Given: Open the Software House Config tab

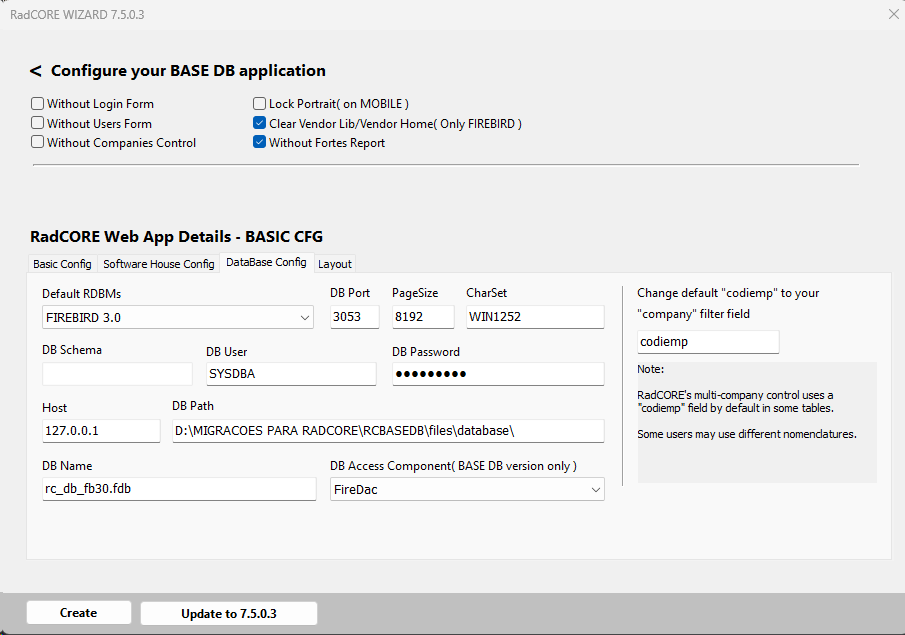Looking at the screenshot, I should coord(158,264).
